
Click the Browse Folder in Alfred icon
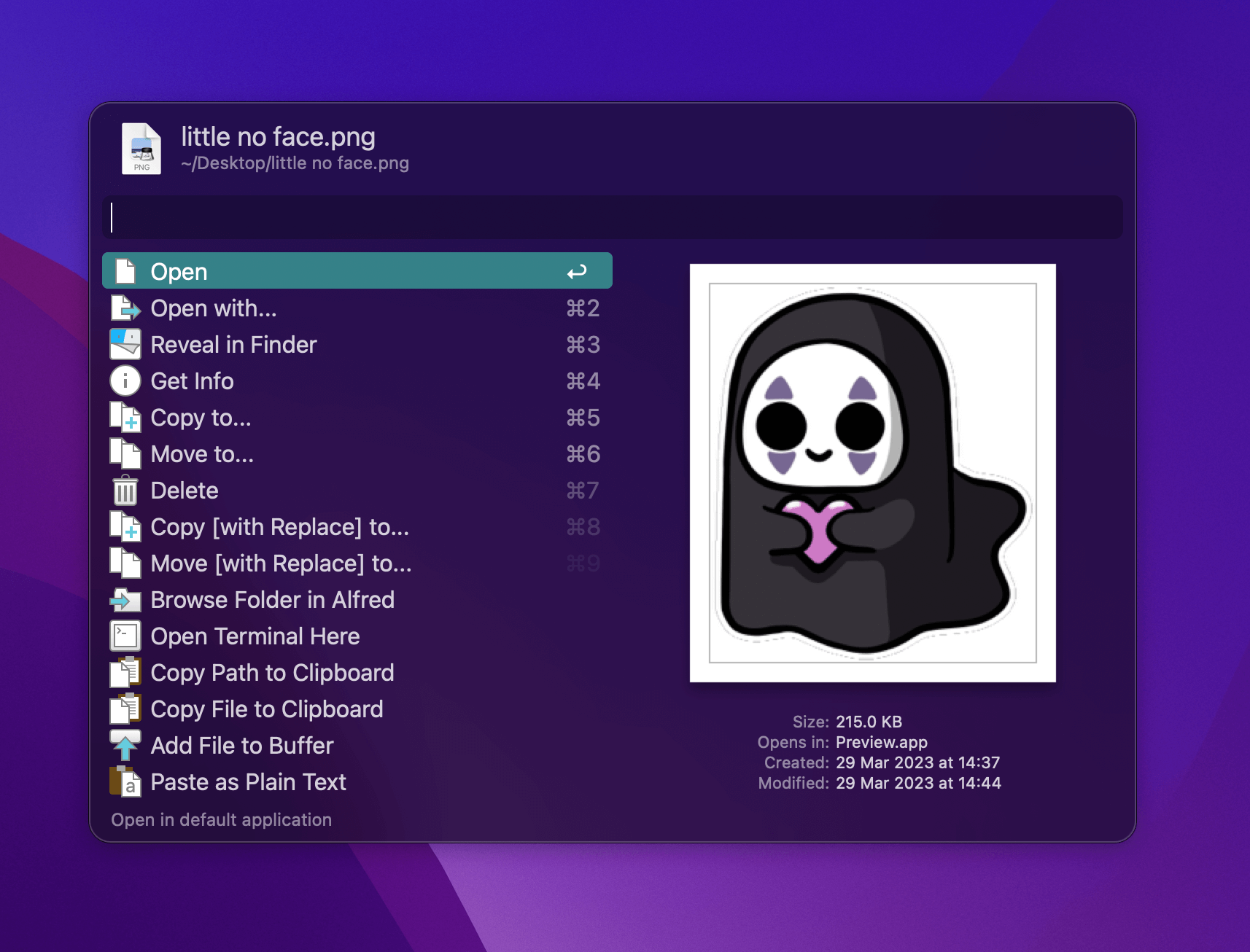(125, 600)
